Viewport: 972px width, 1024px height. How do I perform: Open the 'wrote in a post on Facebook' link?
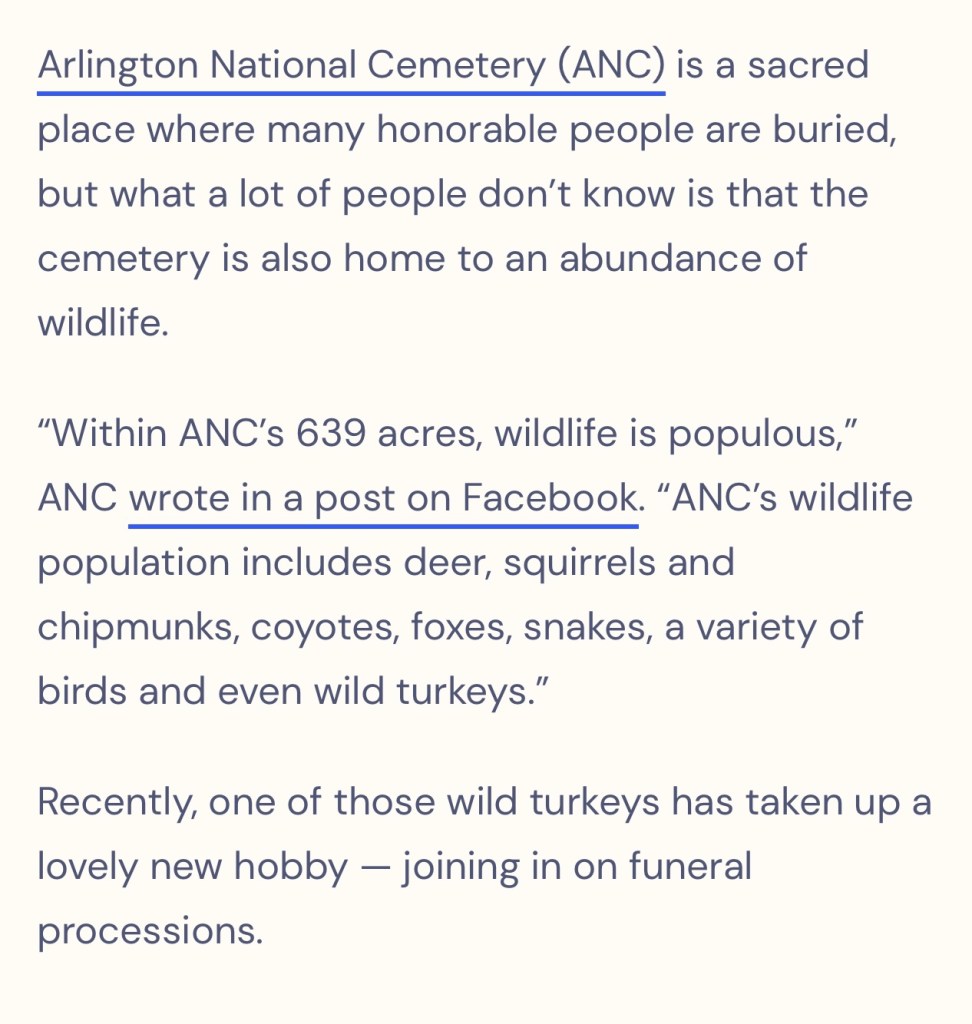(x=383, y=497)
